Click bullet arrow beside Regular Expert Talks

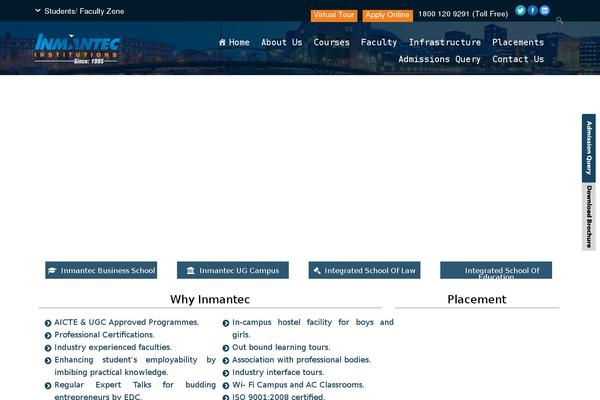pyautogui.click(x=48, y=386)
